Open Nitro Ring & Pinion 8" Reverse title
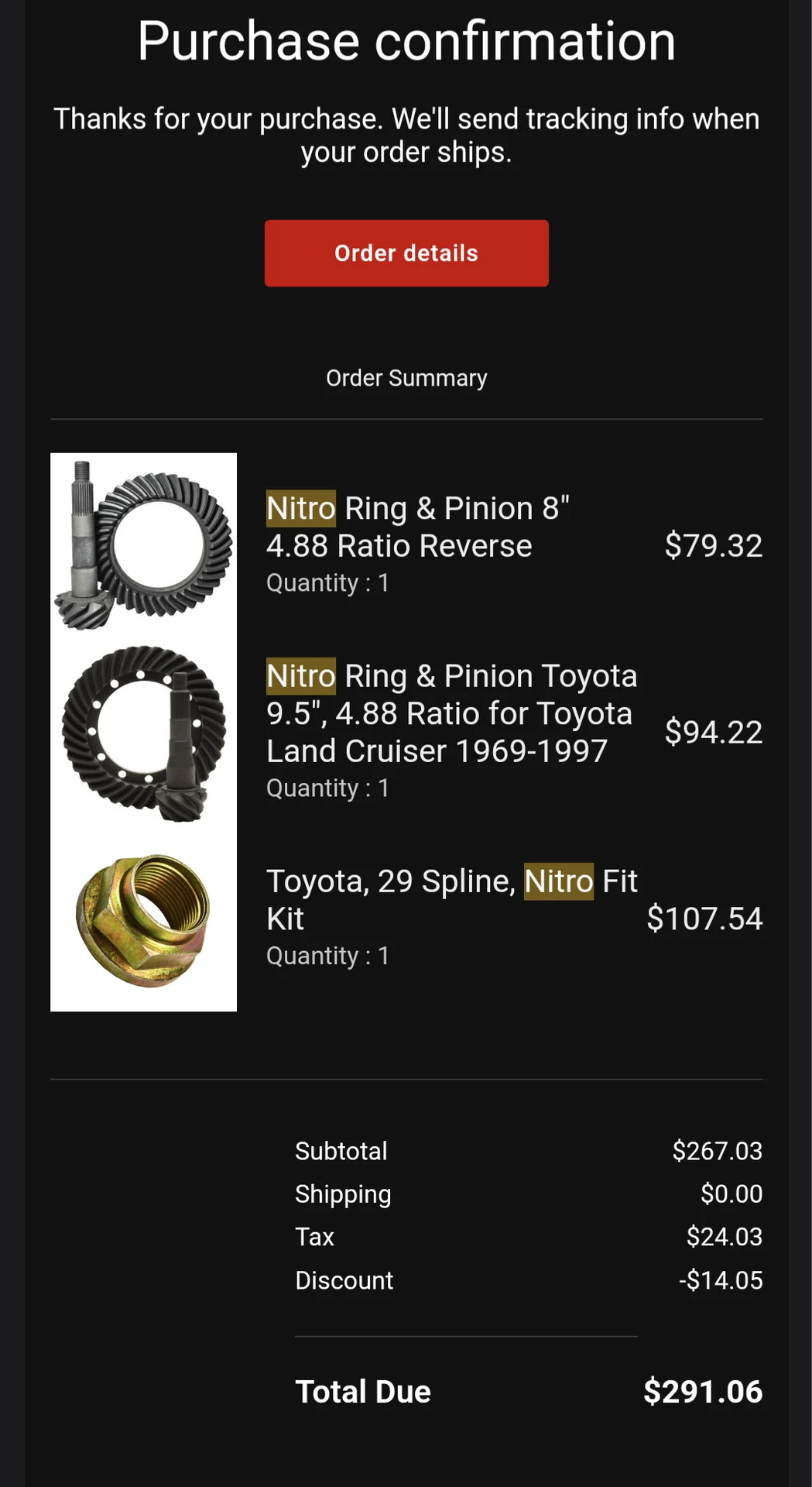 [x=418, y=527]
